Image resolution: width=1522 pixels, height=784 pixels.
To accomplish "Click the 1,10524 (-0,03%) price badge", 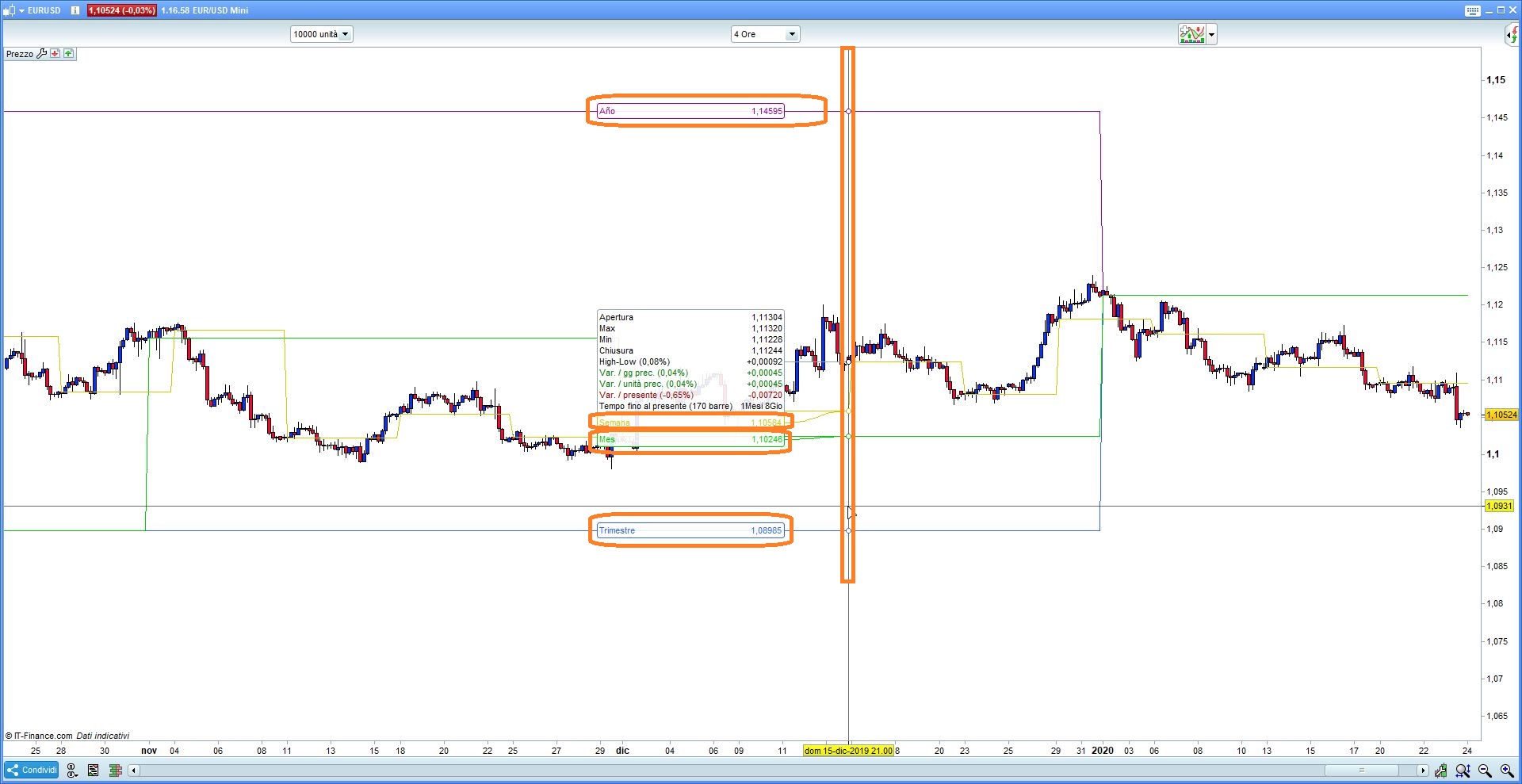I will pos(121,10).
